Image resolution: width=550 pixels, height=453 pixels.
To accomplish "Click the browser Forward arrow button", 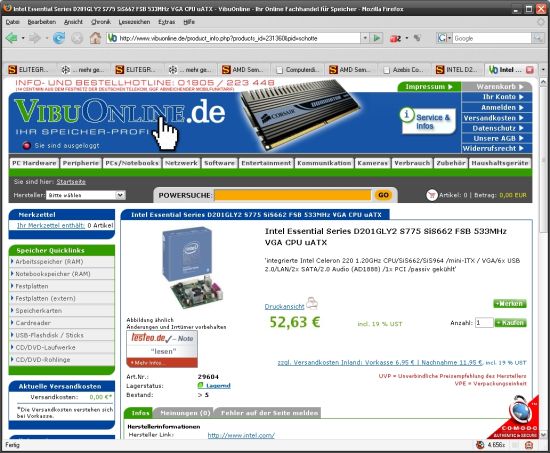I will [35, 38].
